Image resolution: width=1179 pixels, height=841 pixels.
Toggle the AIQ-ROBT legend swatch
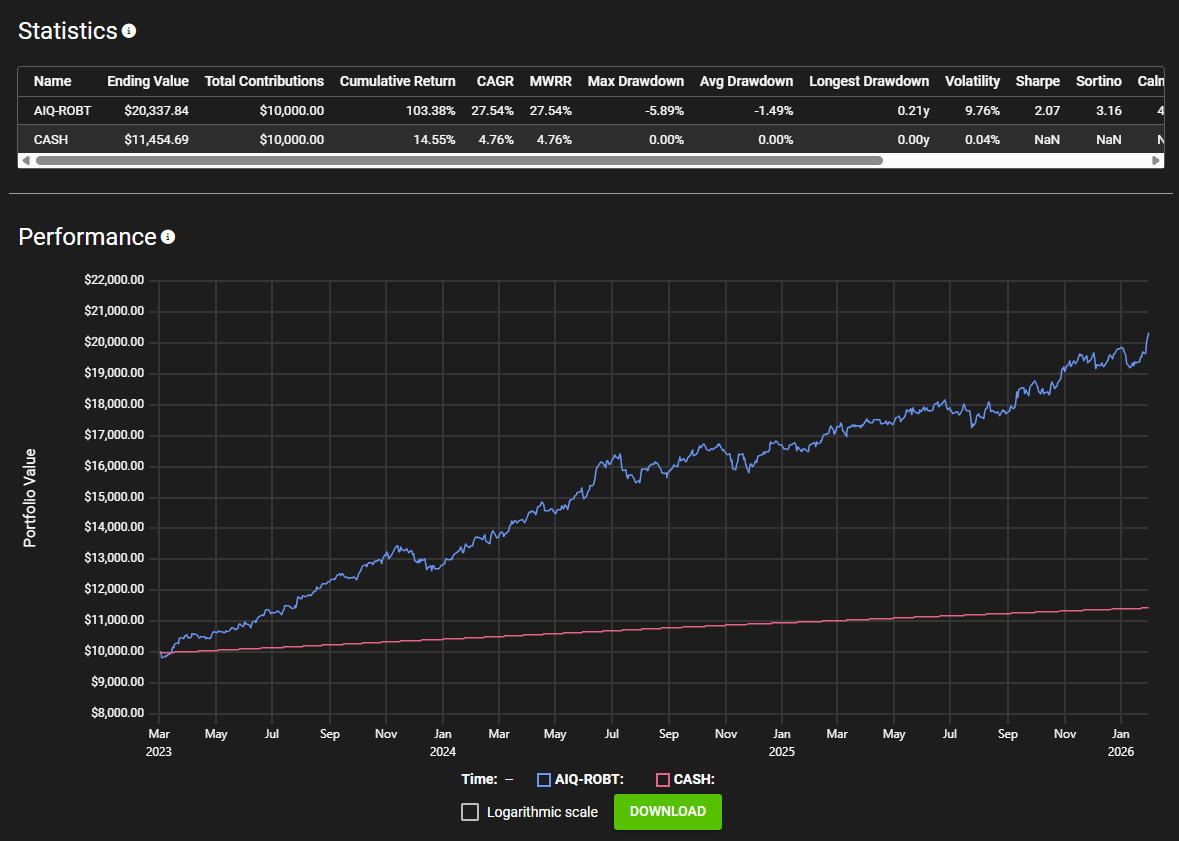click(x=544, y=780)
